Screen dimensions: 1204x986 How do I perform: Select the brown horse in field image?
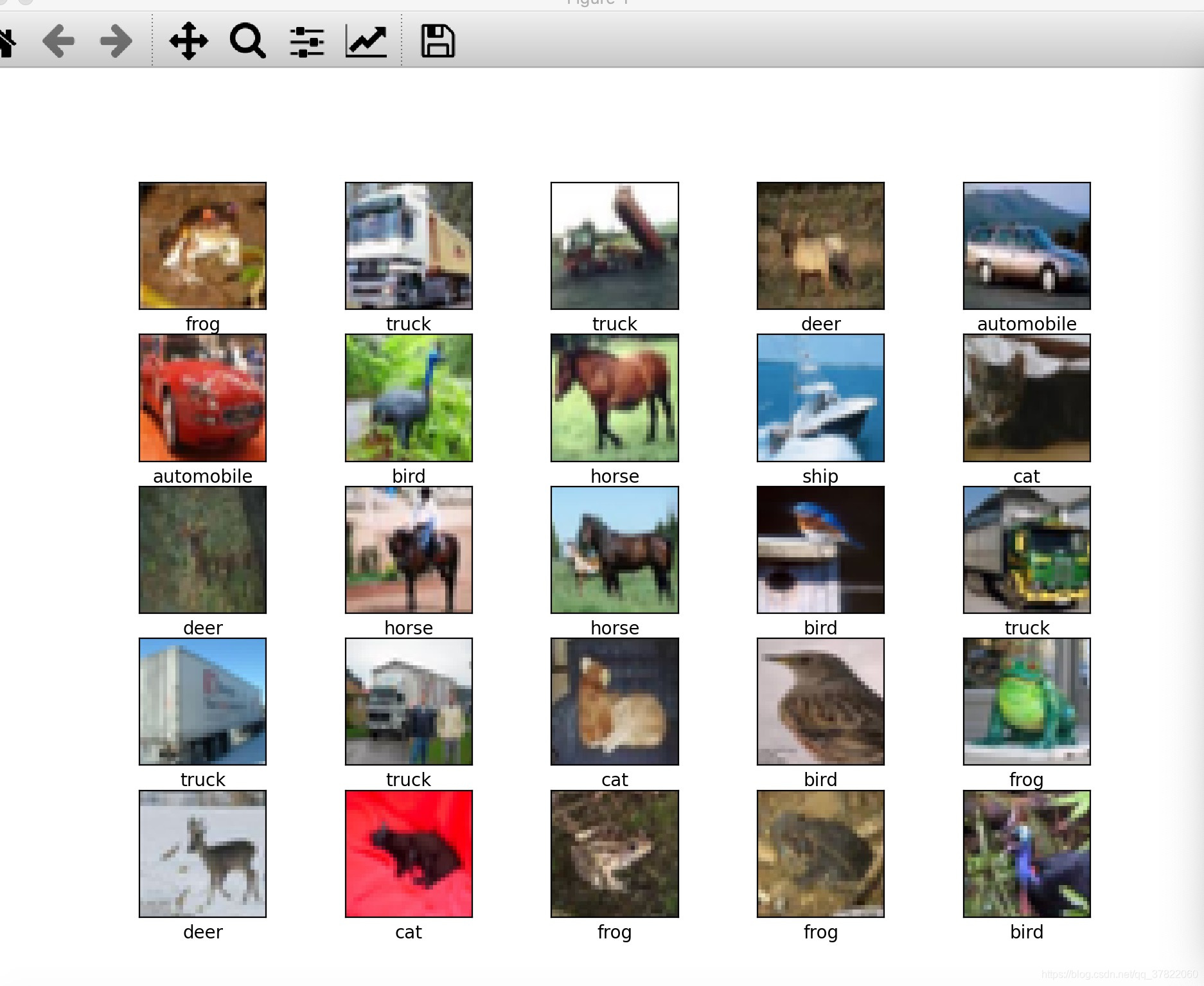[614, 398]
